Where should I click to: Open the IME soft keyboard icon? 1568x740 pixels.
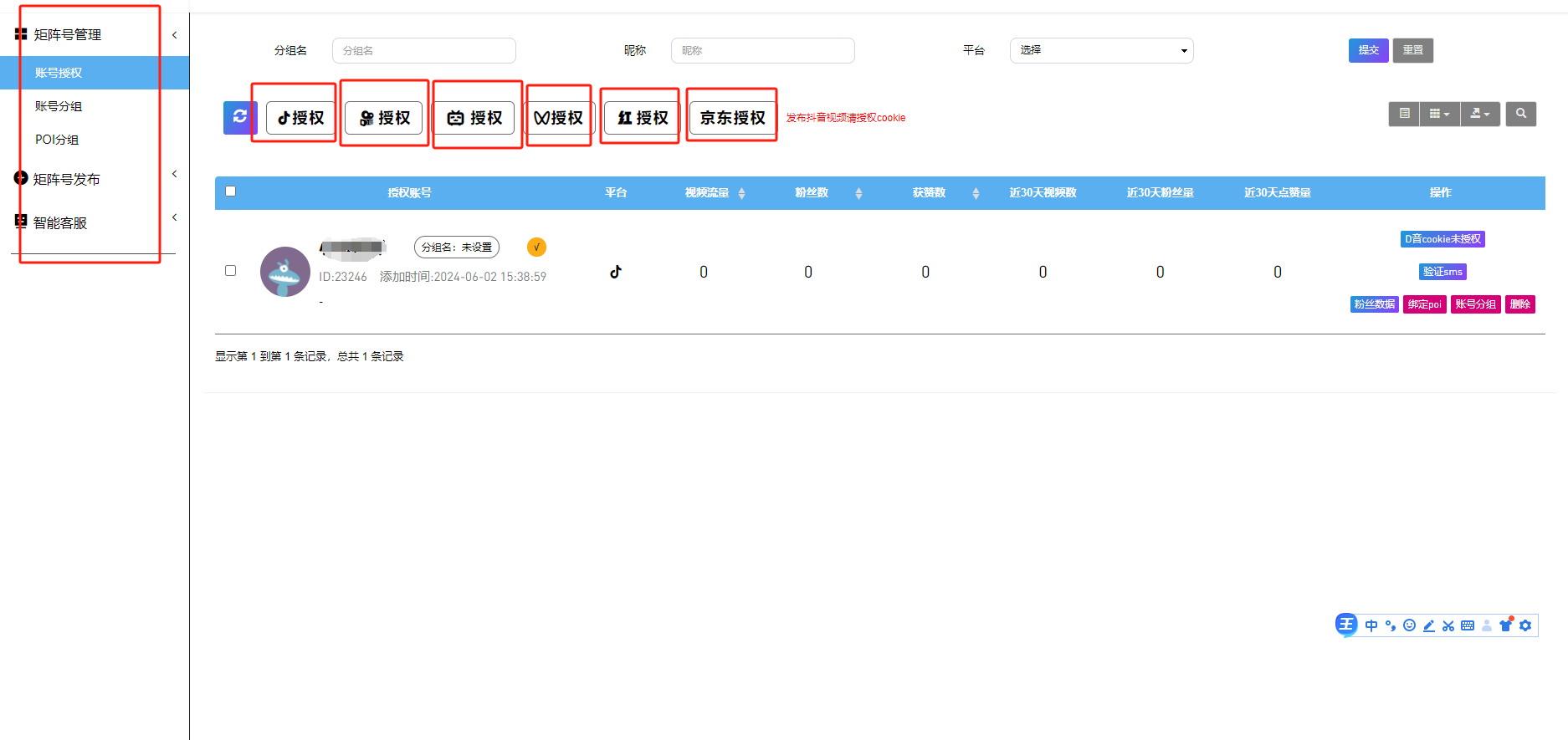point(1468,625)
